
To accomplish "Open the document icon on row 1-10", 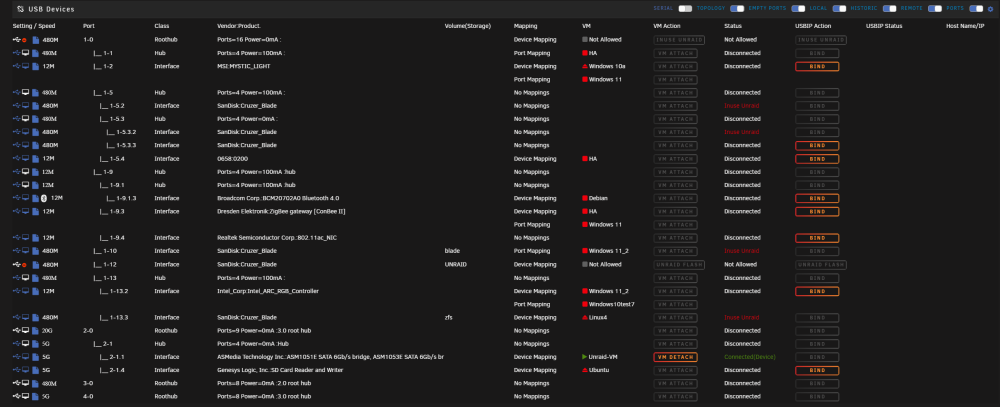I will tap(36, 251).
